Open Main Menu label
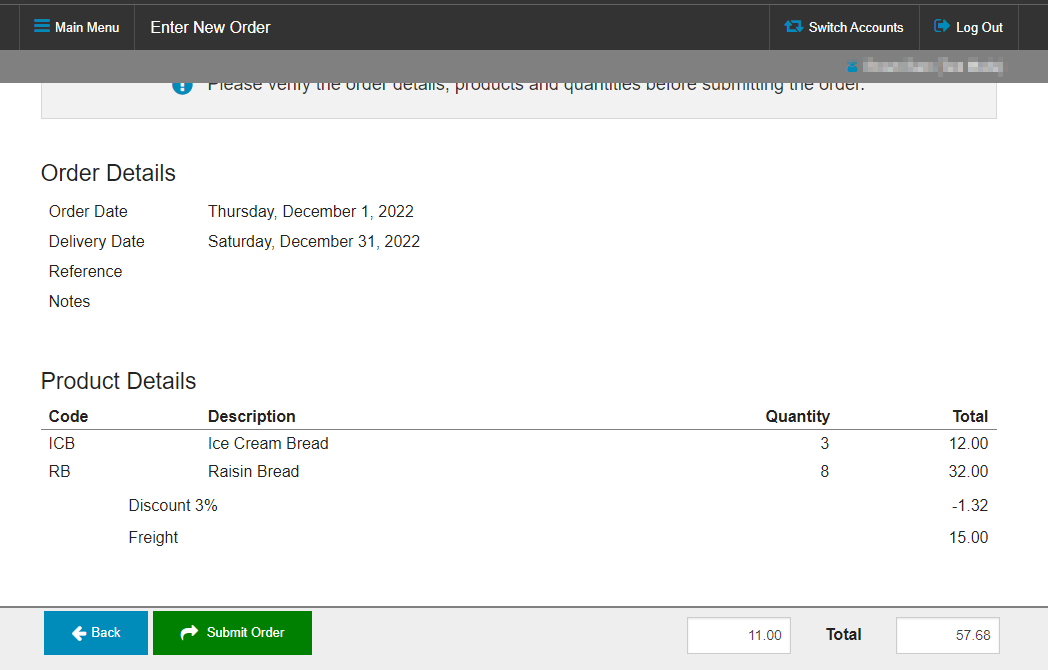Screen dimensions: 1048x670 (x=87, y=27)
